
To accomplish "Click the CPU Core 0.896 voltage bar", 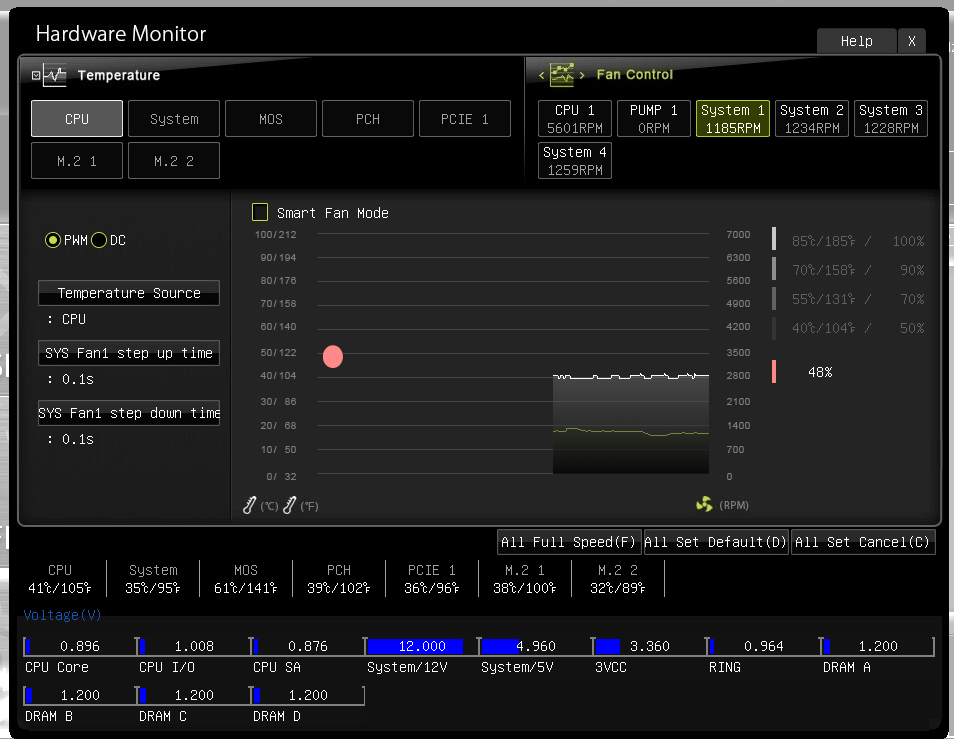I will click(x=80, y=646).
